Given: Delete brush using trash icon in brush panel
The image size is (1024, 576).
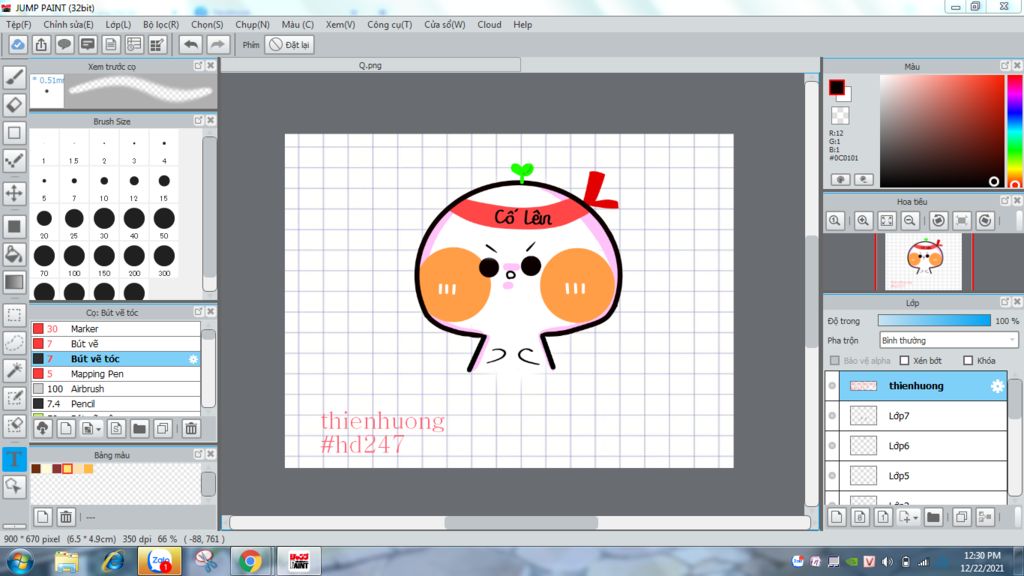Looking at the screenshot, I should point(191,428).
